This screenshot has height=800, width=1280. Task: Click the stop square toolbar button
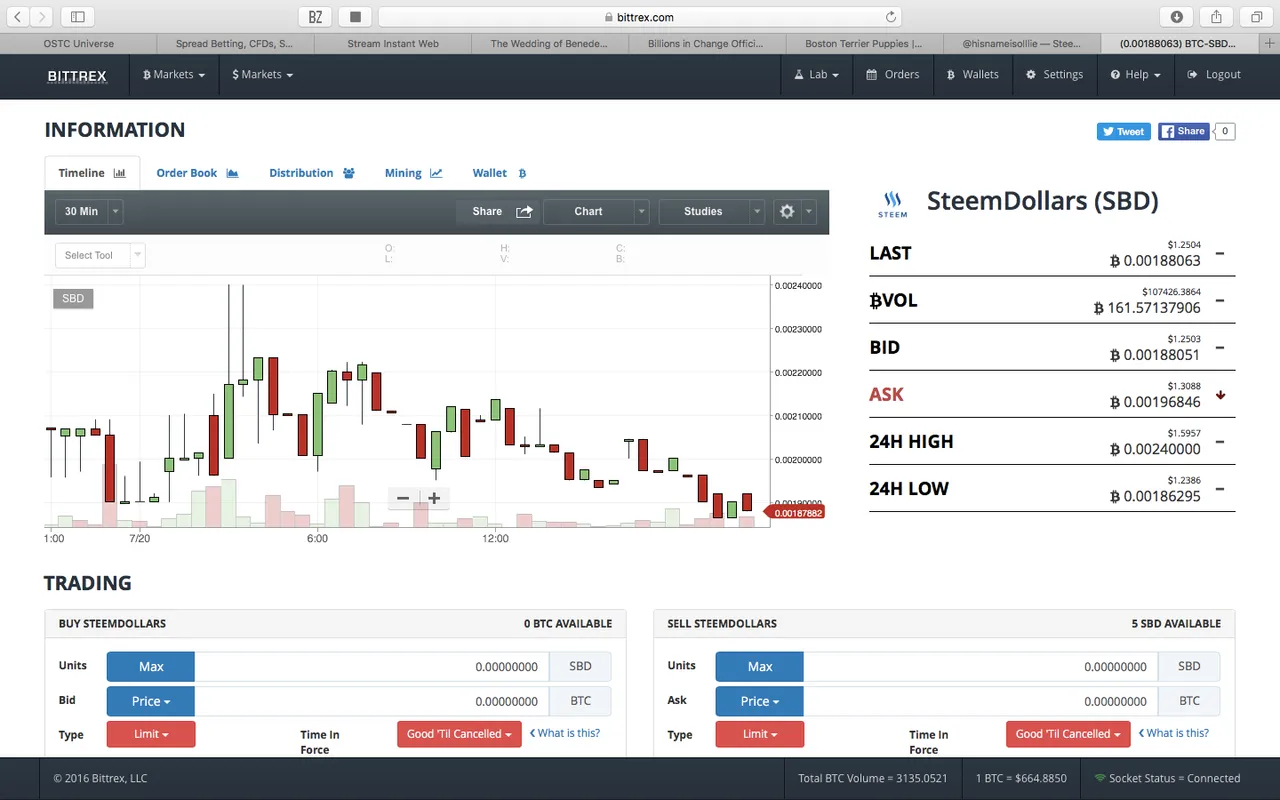click(355, 17)
